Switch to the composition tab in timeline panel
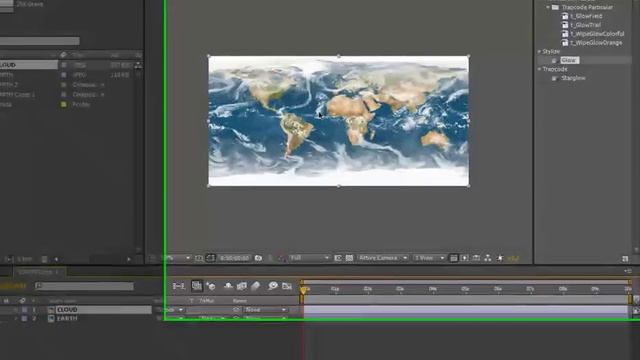This screenshot has width=640, height=360. point(39,272)
